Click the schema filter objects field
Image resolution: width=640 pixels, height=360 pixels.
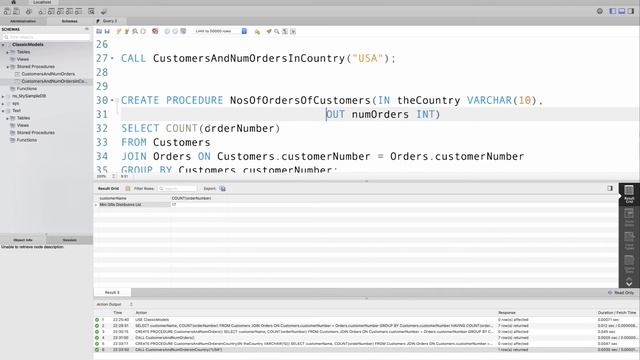coord(47,37)
